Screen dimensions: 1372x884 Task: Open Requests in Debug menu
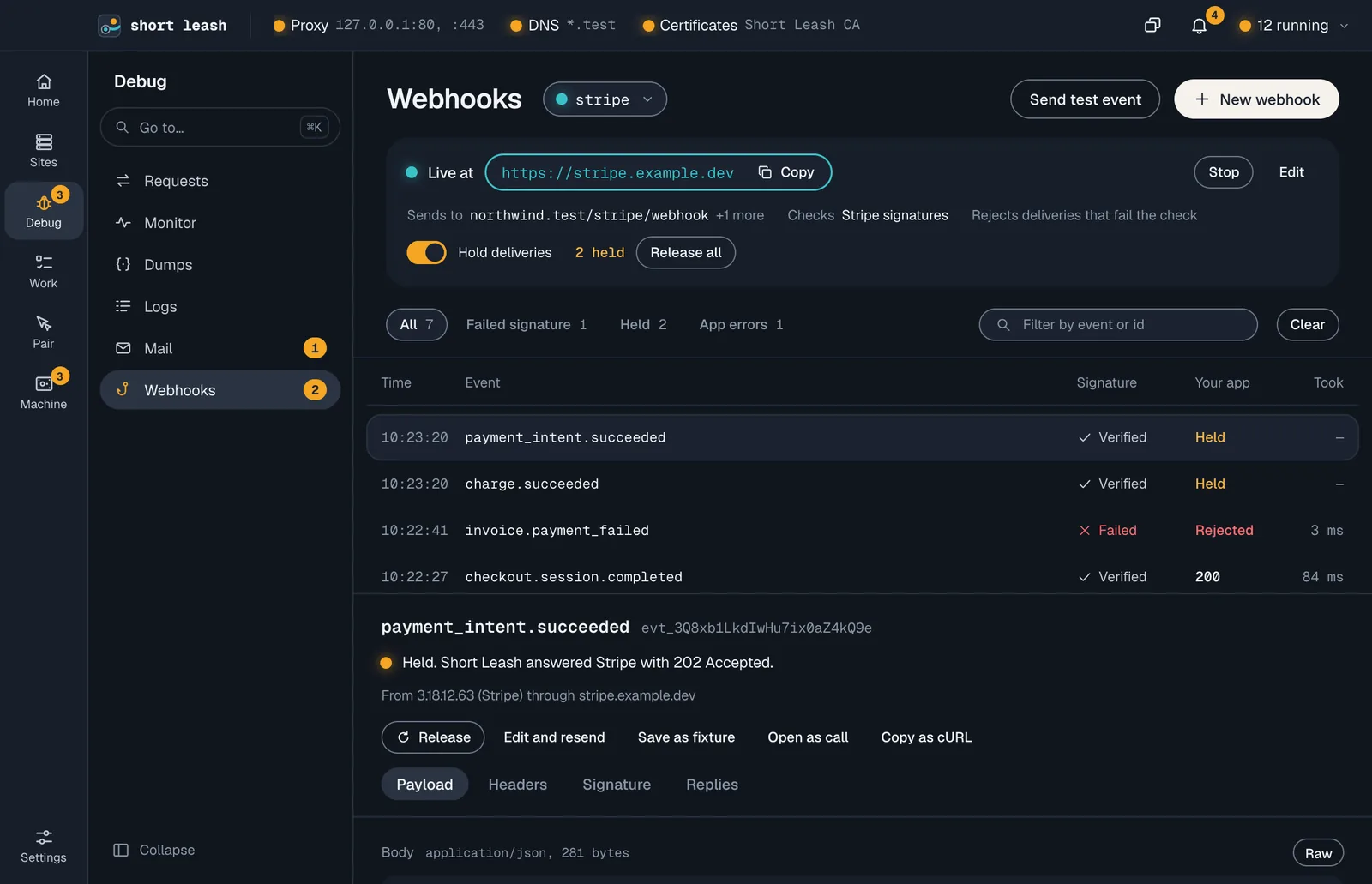pyautogui.click(x=220, y=181)
